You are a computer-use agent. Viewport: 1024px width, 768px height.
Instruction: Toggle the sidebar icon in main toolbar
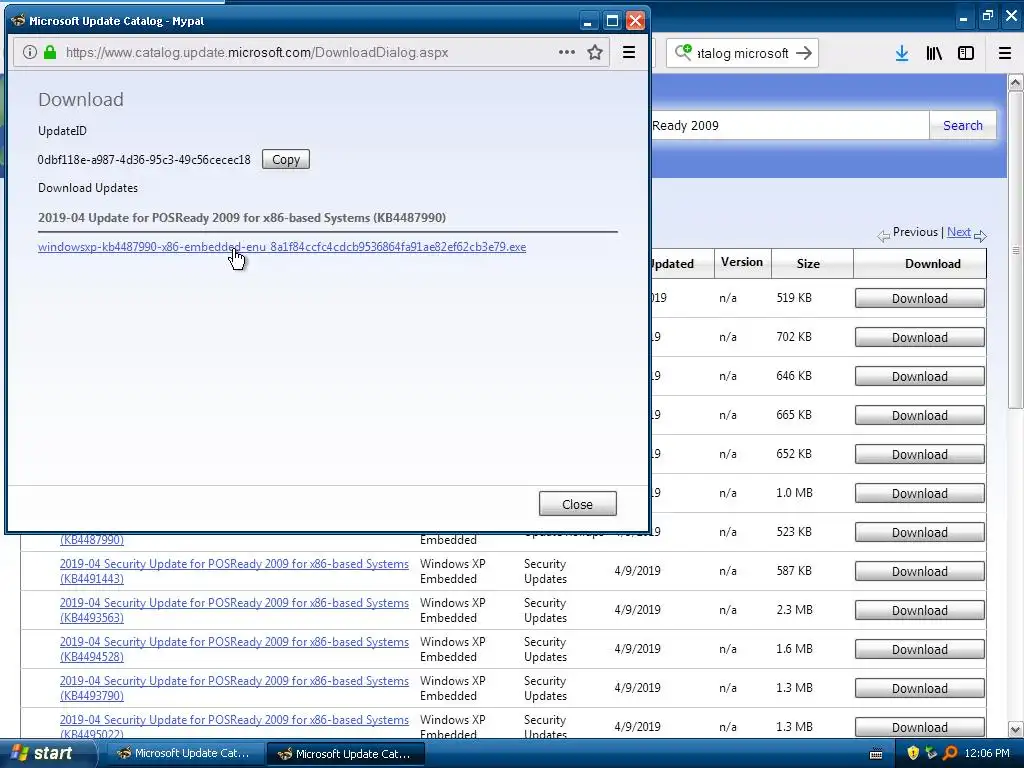coord(966,53)
